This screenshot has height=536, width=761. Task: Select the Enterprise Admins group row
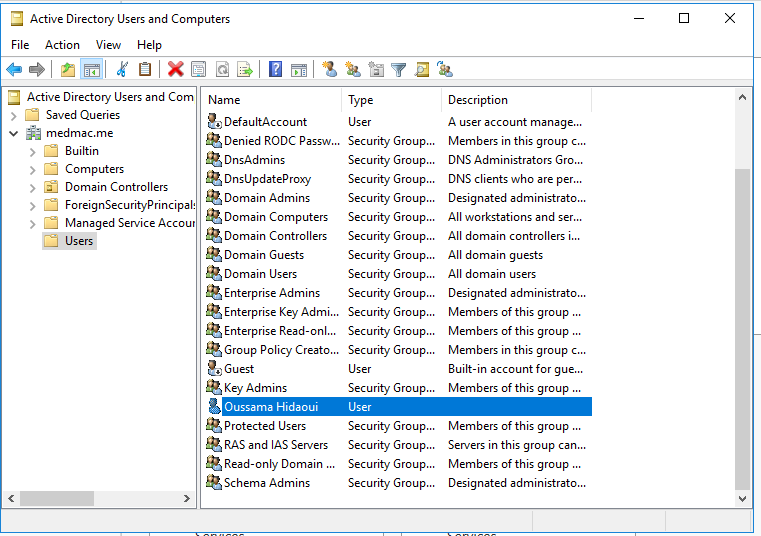click(x=397, y=293)
